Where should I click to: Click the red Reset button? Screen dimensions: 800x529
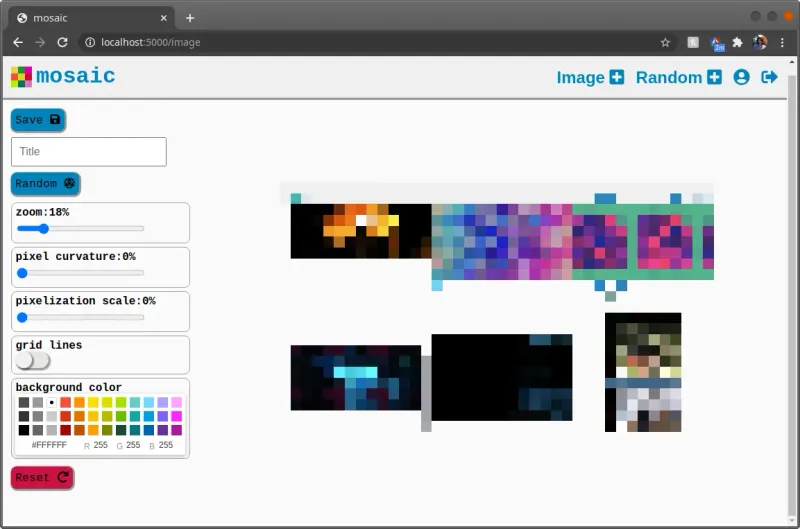pos(42,477)
